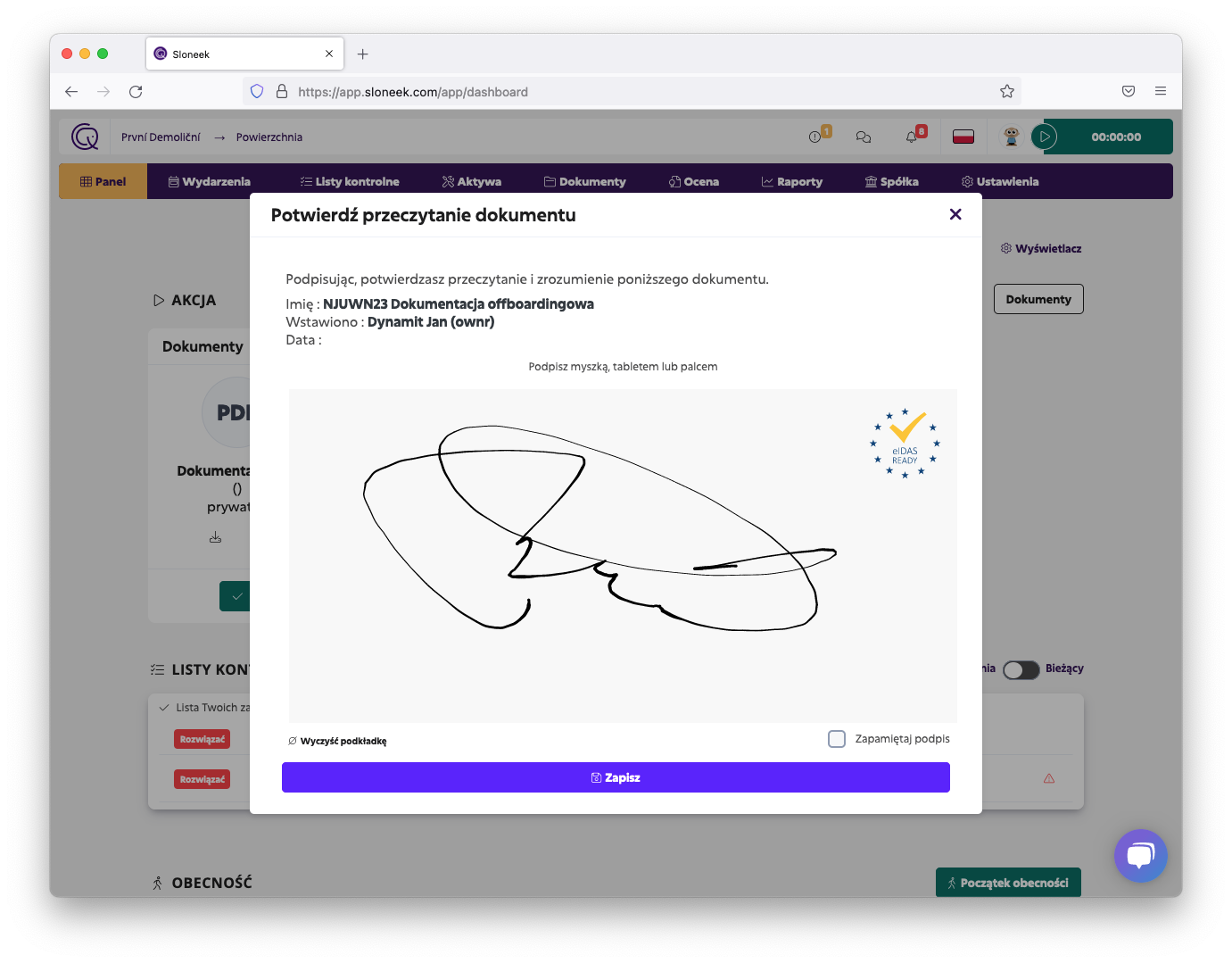This screenshot has width=1232, height=963.
Task: Click Powierzchnia breadcrumb
Action: (x=269, y=137)
